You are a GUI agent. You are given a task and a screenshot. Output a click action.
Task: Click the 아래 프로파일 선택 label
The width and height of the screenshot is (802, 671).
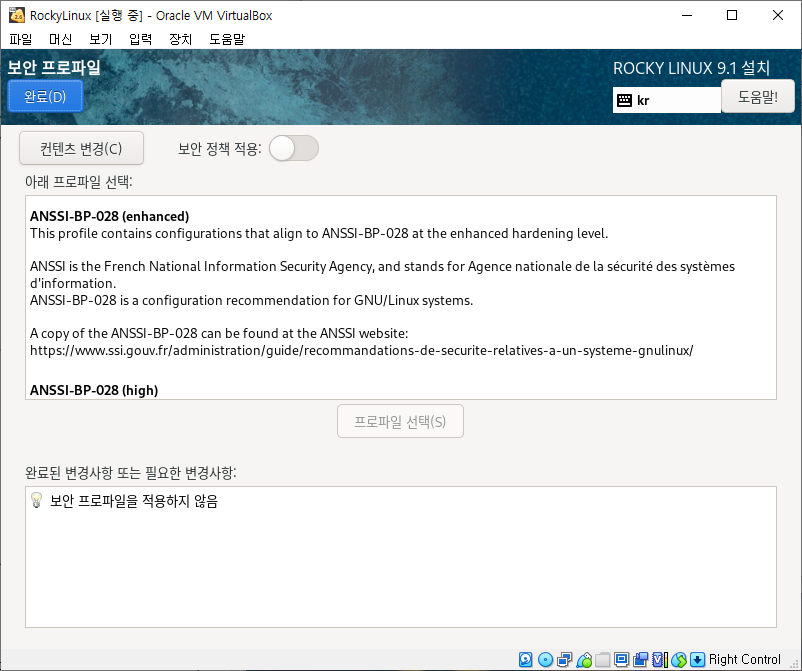[x=79, y=182]
